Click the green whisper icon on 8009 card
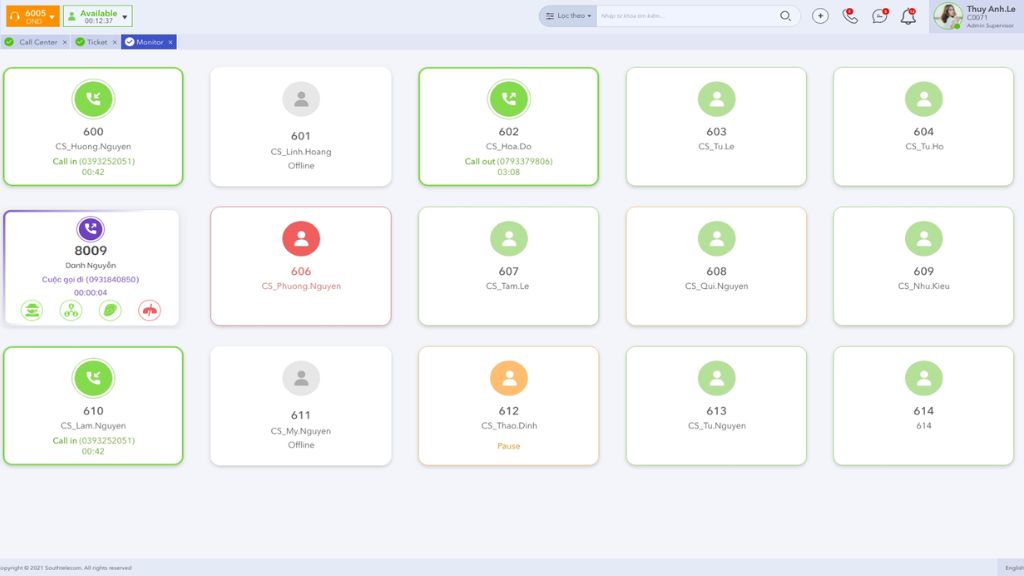The image size is (1024, 576). pos(110,310)
